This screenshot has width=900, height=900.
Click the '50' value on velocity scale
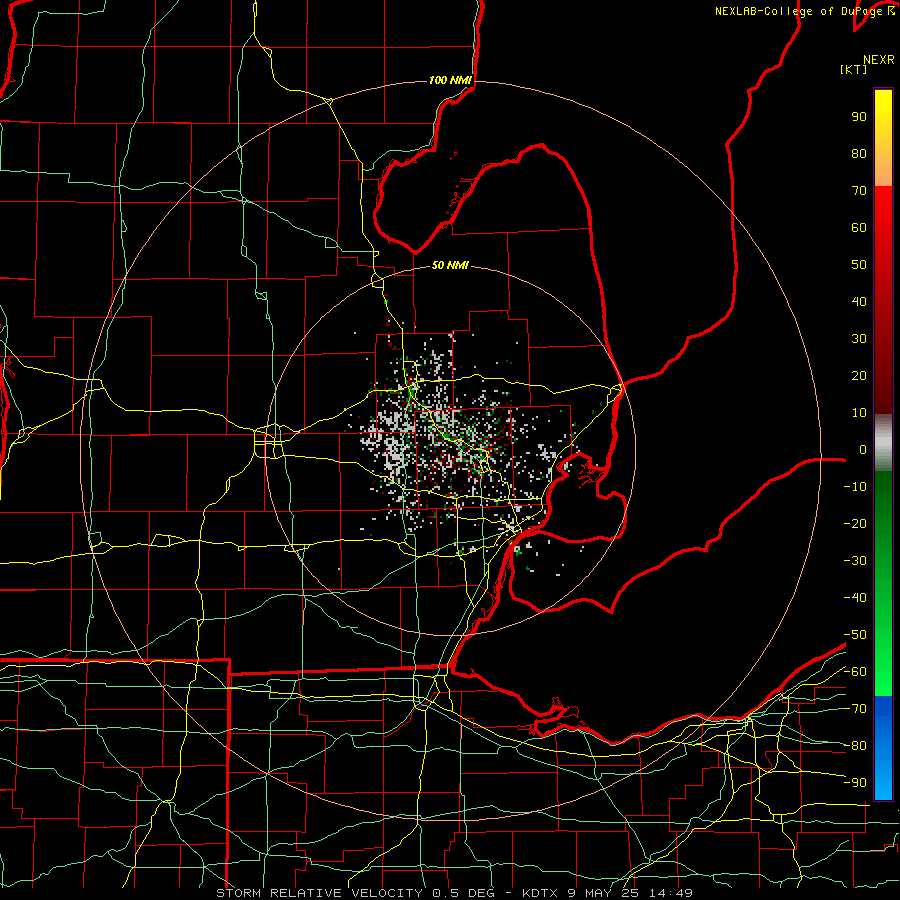(859, 265)
